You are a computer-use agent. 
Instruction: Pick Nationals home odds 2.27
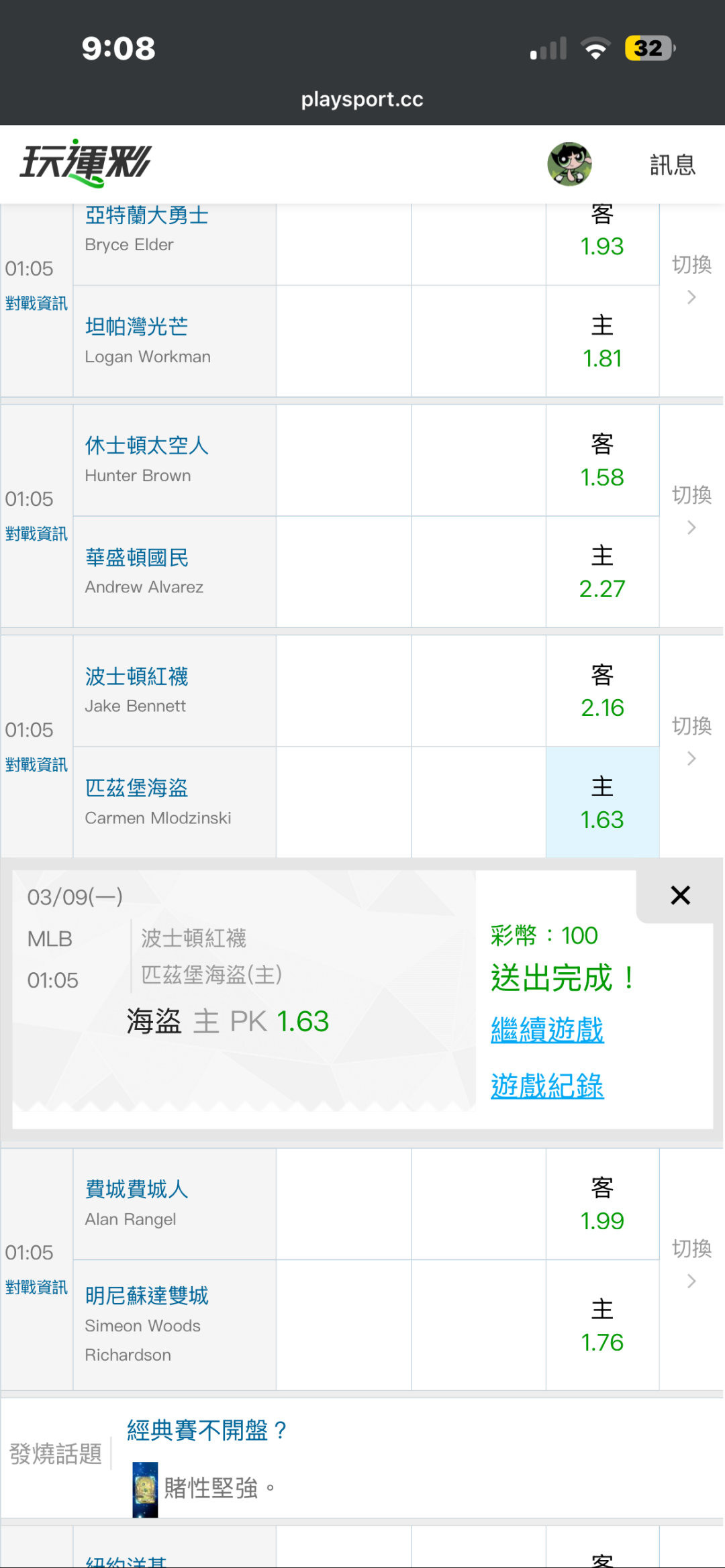[602, 572]
